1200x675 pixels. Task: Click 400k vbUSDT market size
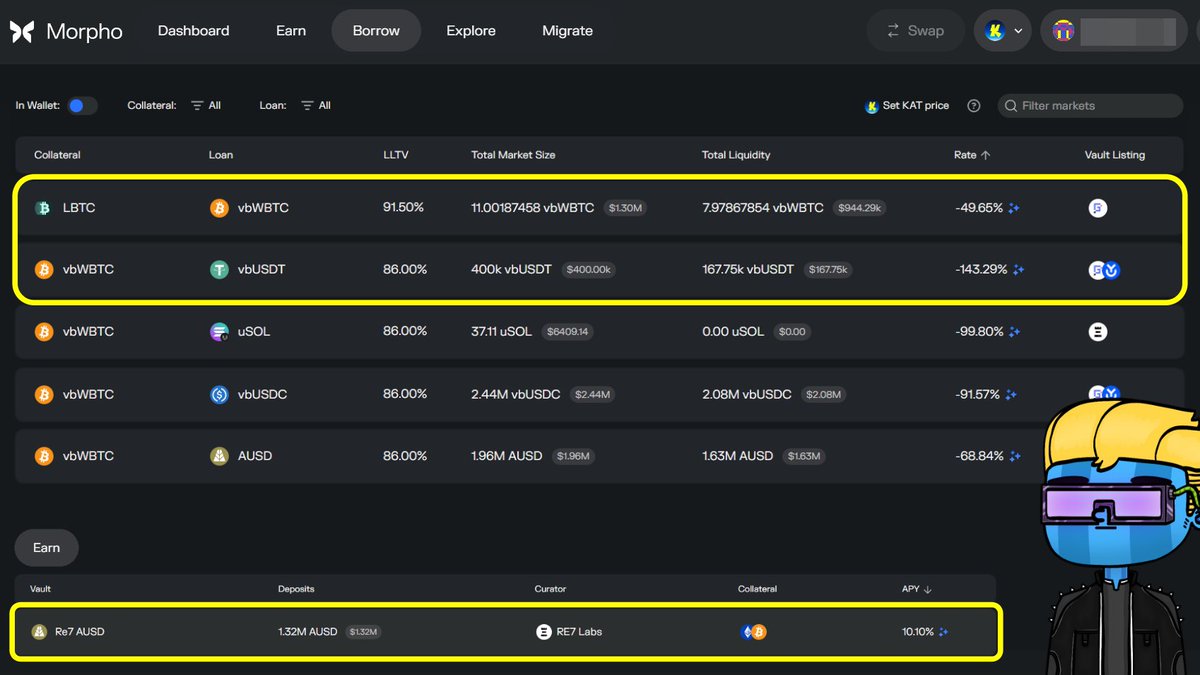tap(511, 269)
